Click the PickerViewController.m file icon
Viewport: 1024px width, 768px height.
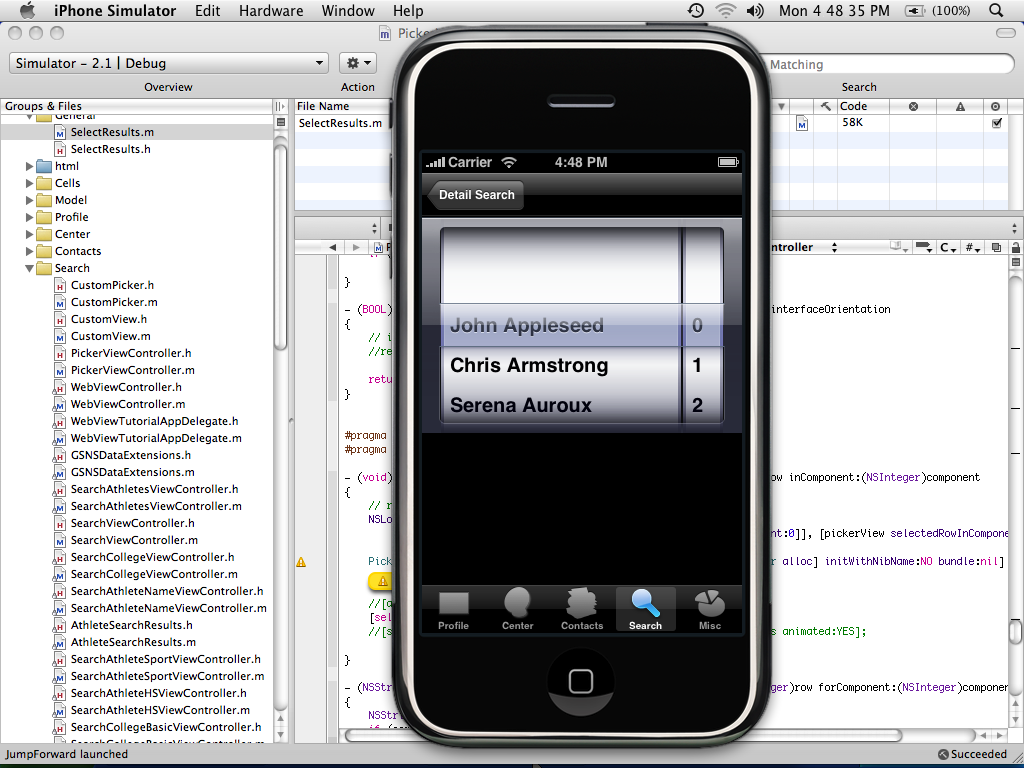[60, 370]
